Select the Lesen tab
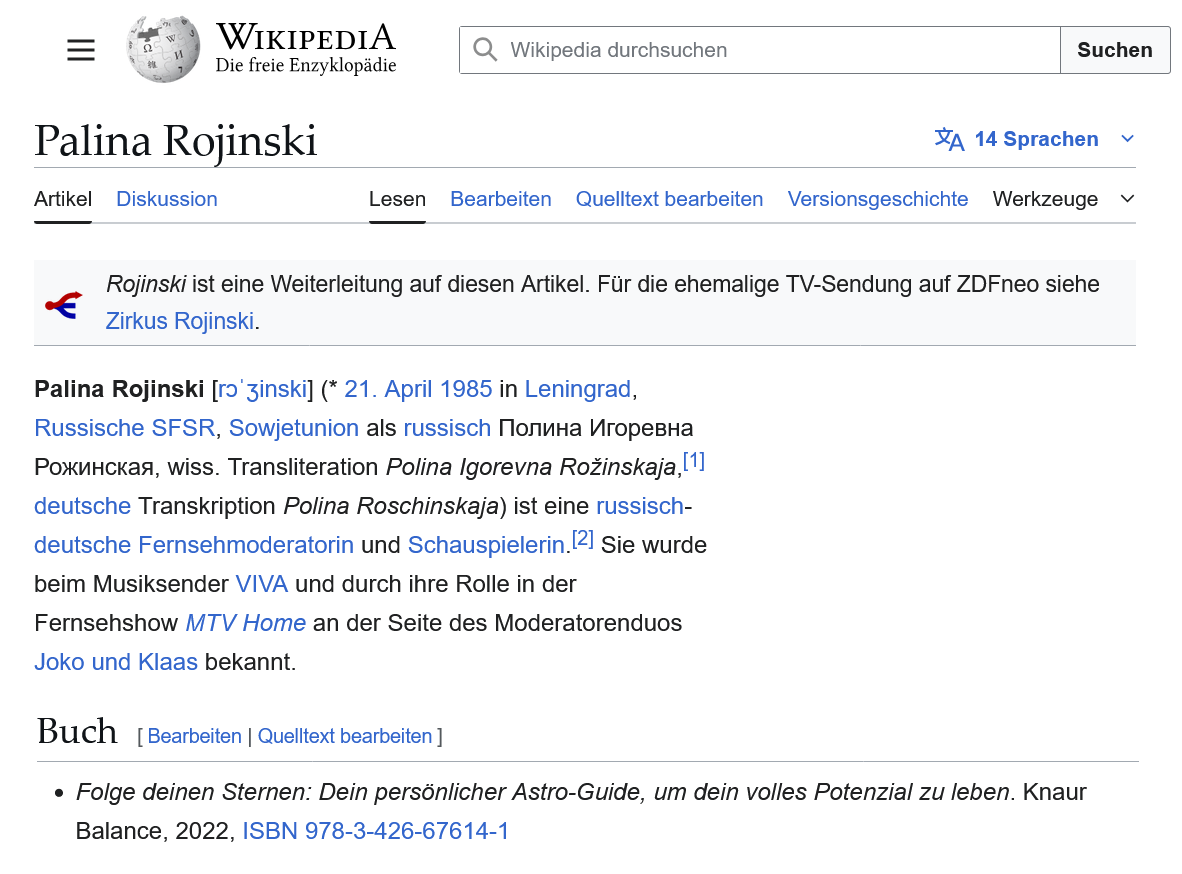This screenshot has width=1182, height=874. 397,199
